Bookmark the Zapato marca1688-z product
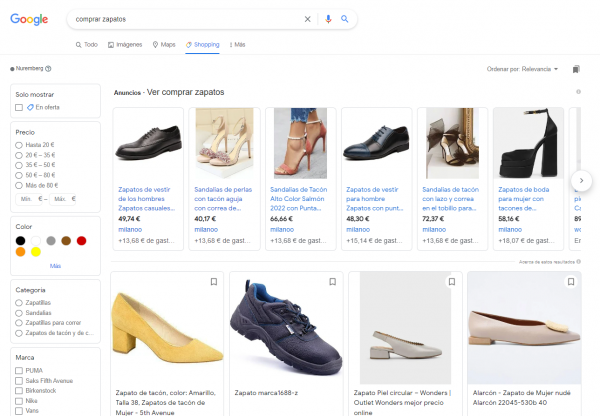 333,282
